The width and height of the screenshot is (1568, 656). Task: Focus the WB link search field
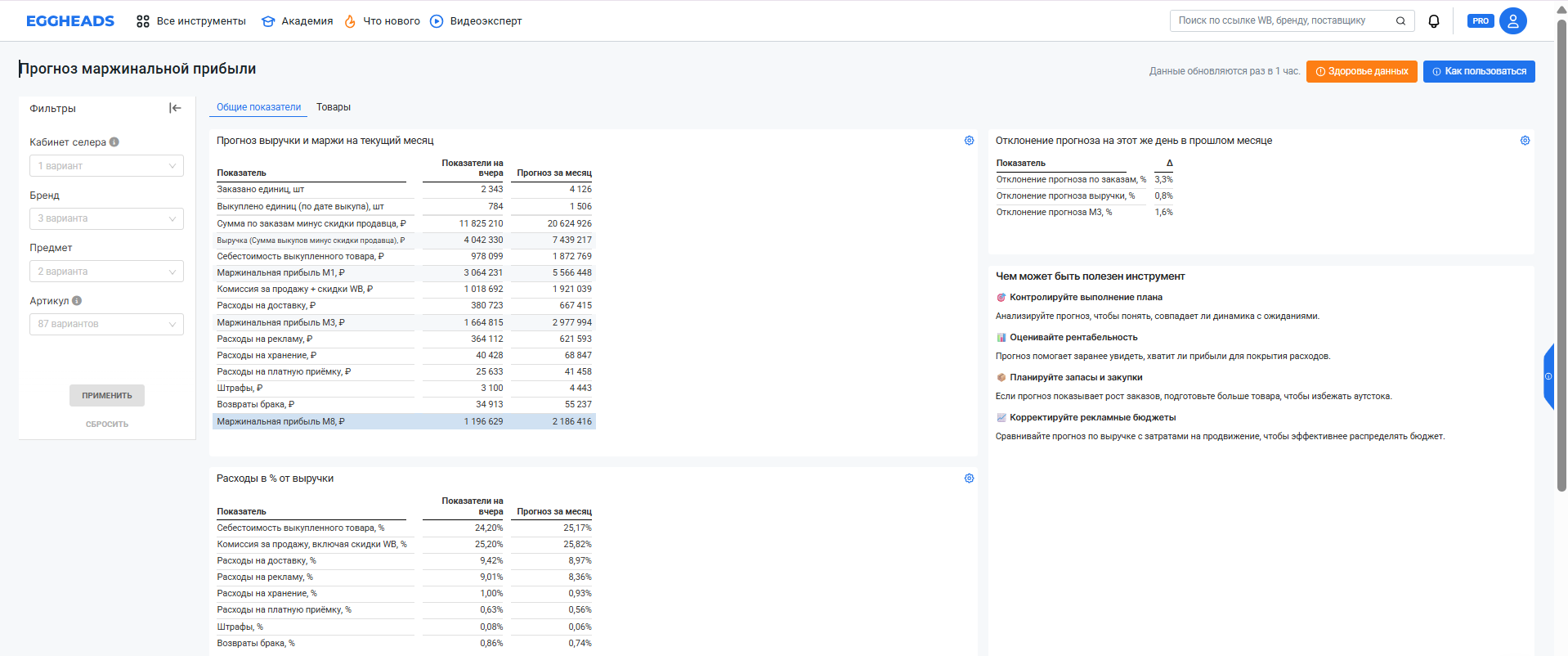(x=1284, y=21)
